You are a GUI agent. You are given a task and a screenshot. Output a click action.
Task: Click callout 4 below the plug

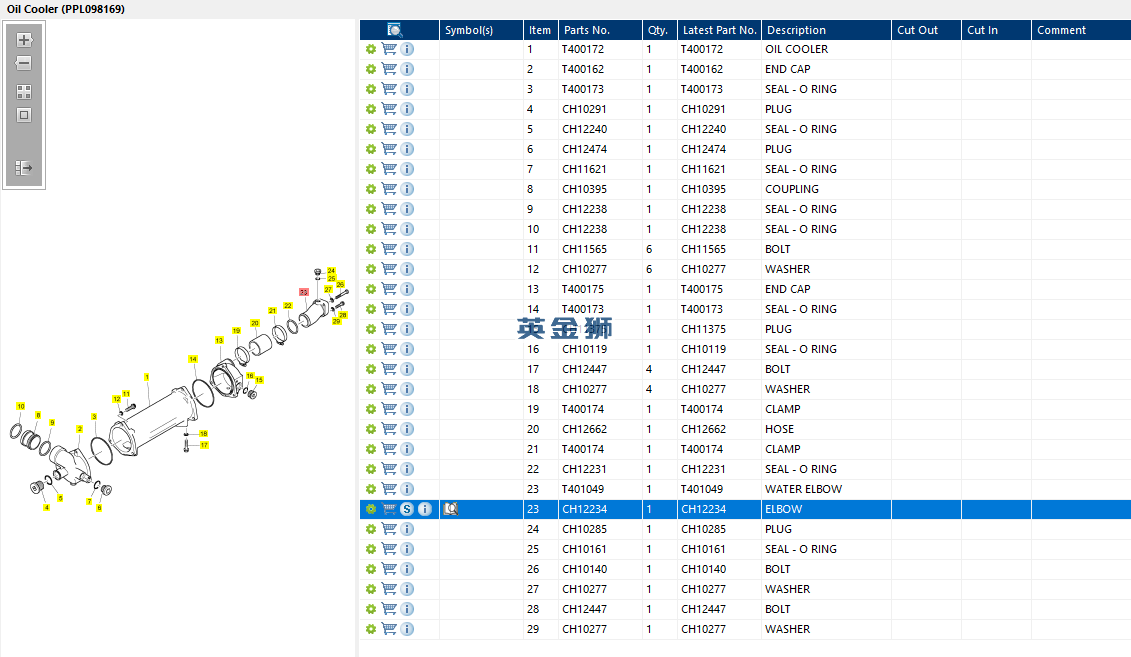pos(47,508)
